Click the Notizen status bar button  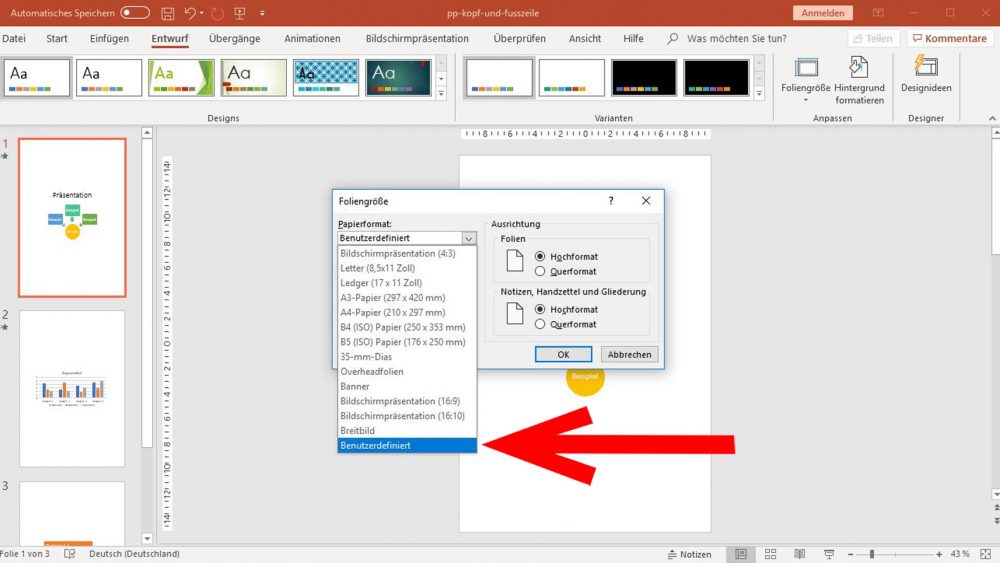pyautogui.click(x=689, y=554)
